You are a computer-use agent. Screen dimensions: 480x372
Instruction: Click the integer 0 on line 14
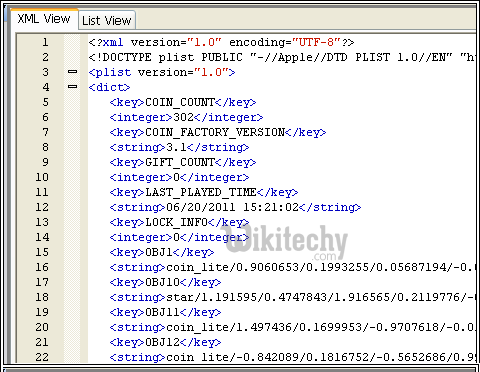[x=179, y=237]
